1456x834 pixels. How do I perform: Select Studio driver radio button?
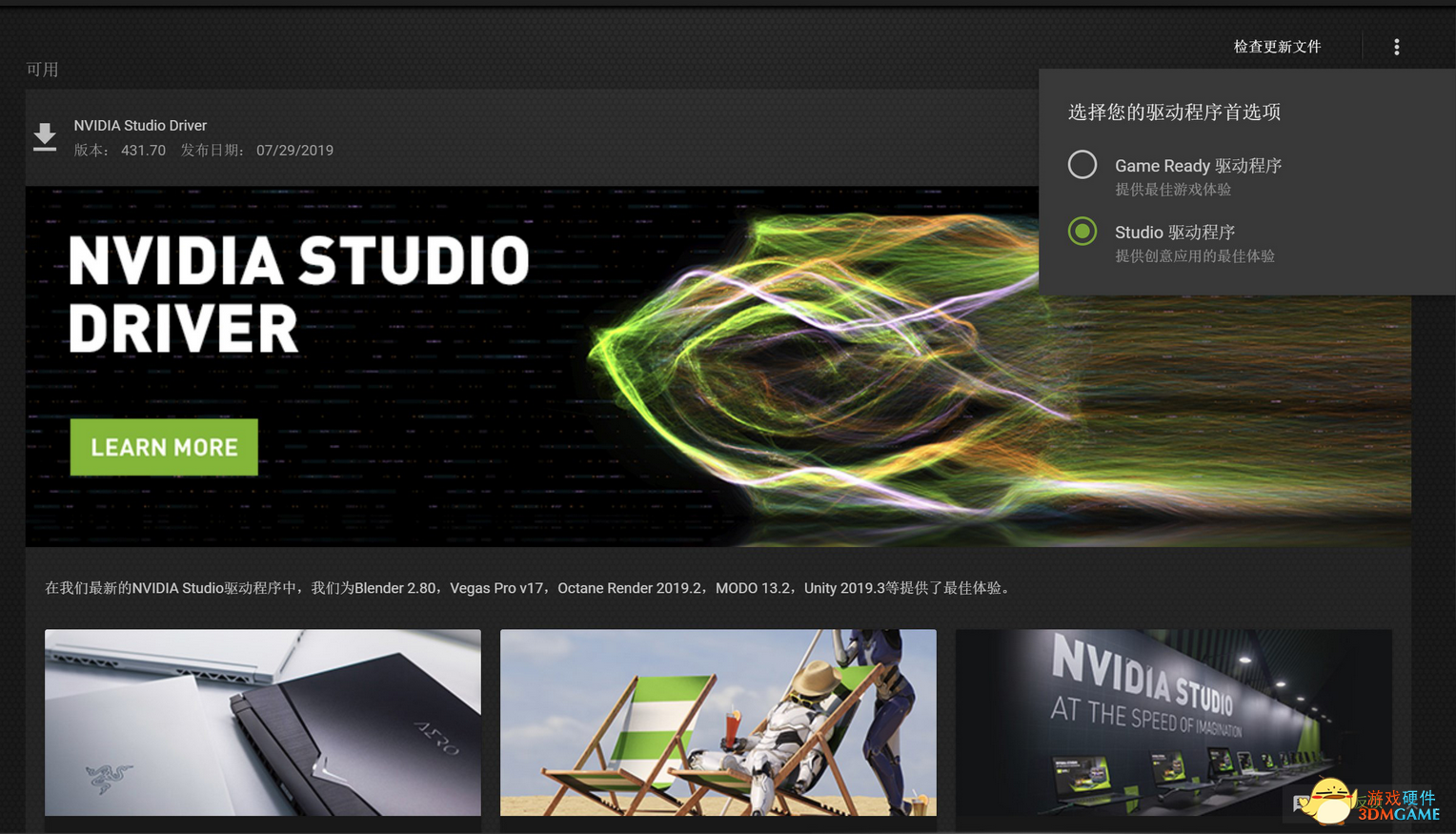coord(1082,232)
